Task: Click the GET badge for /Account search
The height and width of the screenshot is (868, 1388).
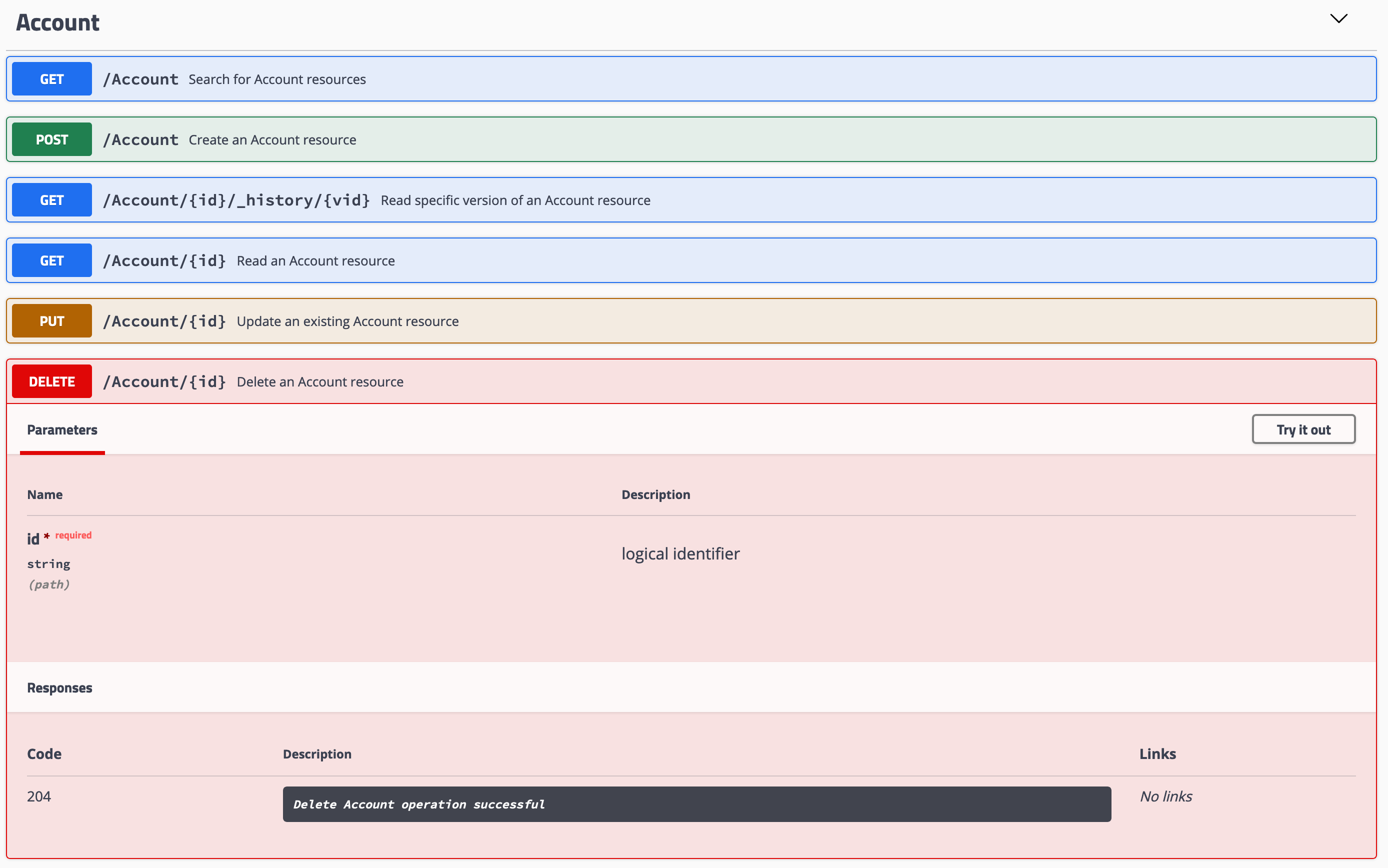Action: pyautogui.click(x=51, y=78)
